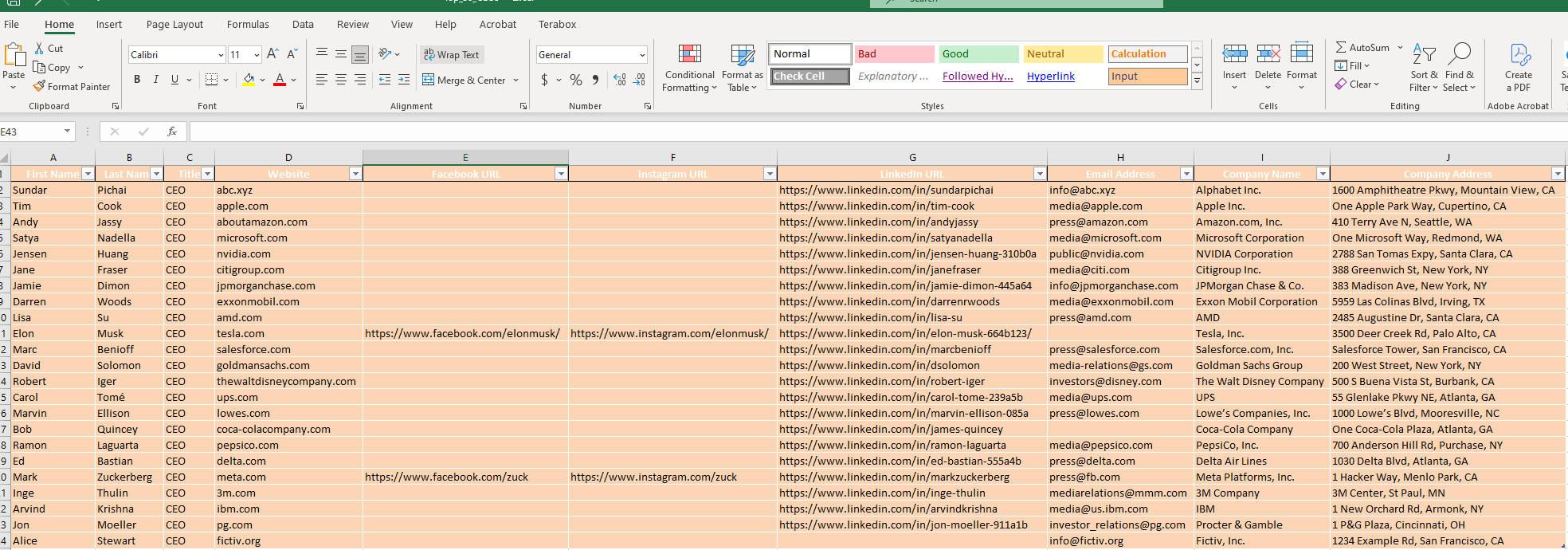The image size is (1568, 550).
Task: Apply cell borders icon
Action: click(211, 80)
